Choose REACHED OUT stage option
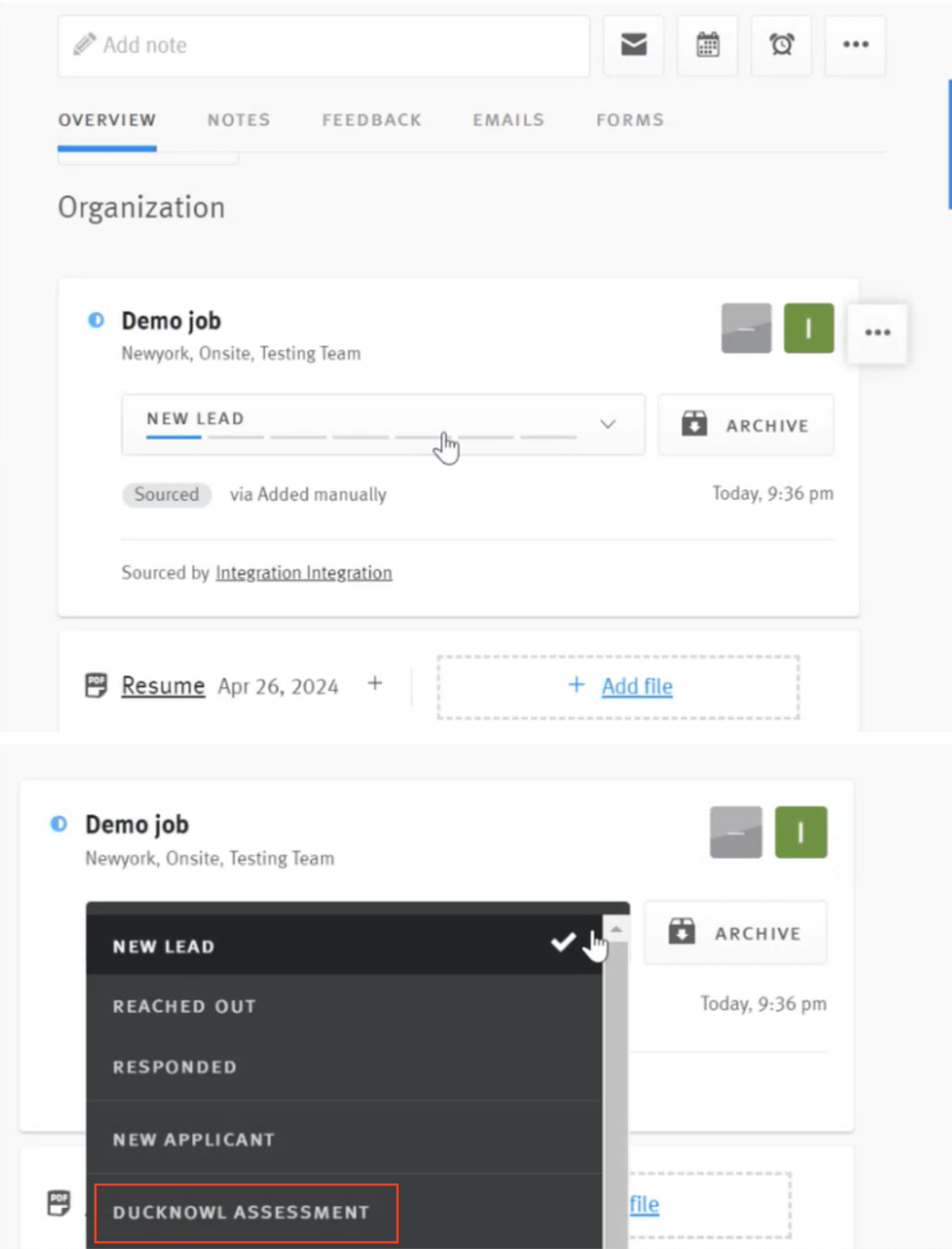952x1249 pixels. tap(184, 1007)
